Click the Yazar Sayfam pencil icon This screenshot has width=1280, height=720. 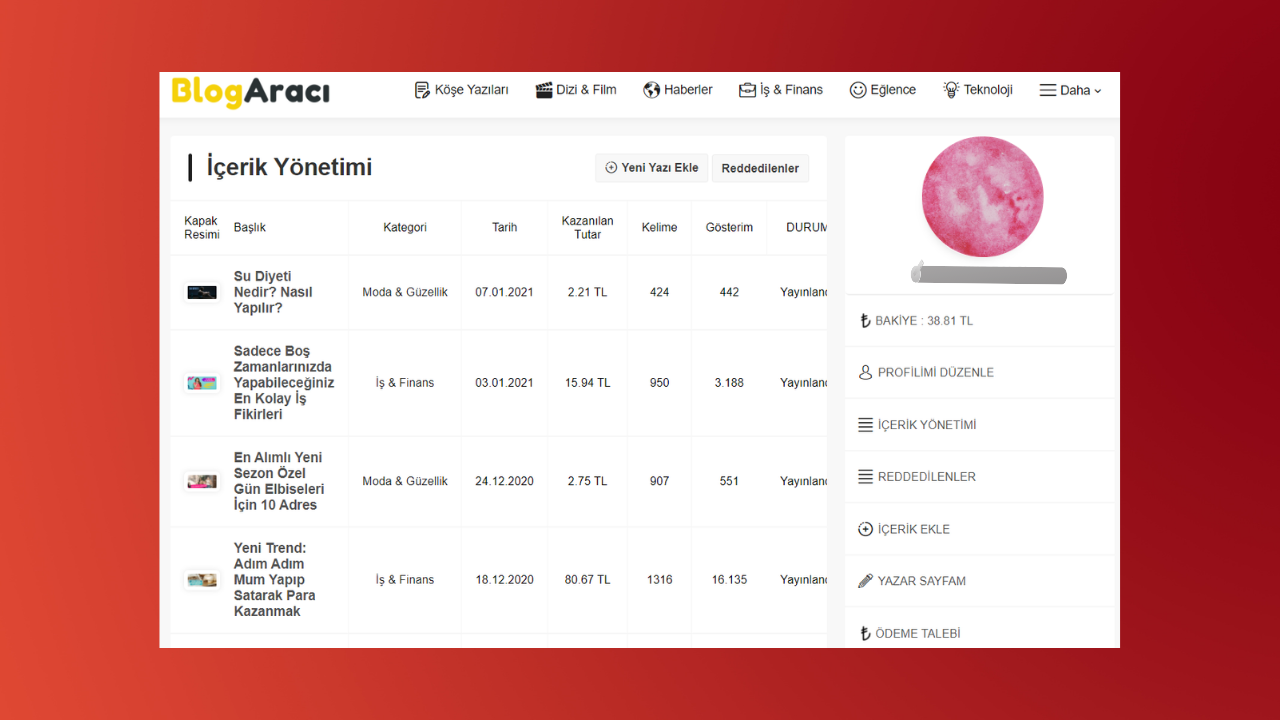[865, 581]
